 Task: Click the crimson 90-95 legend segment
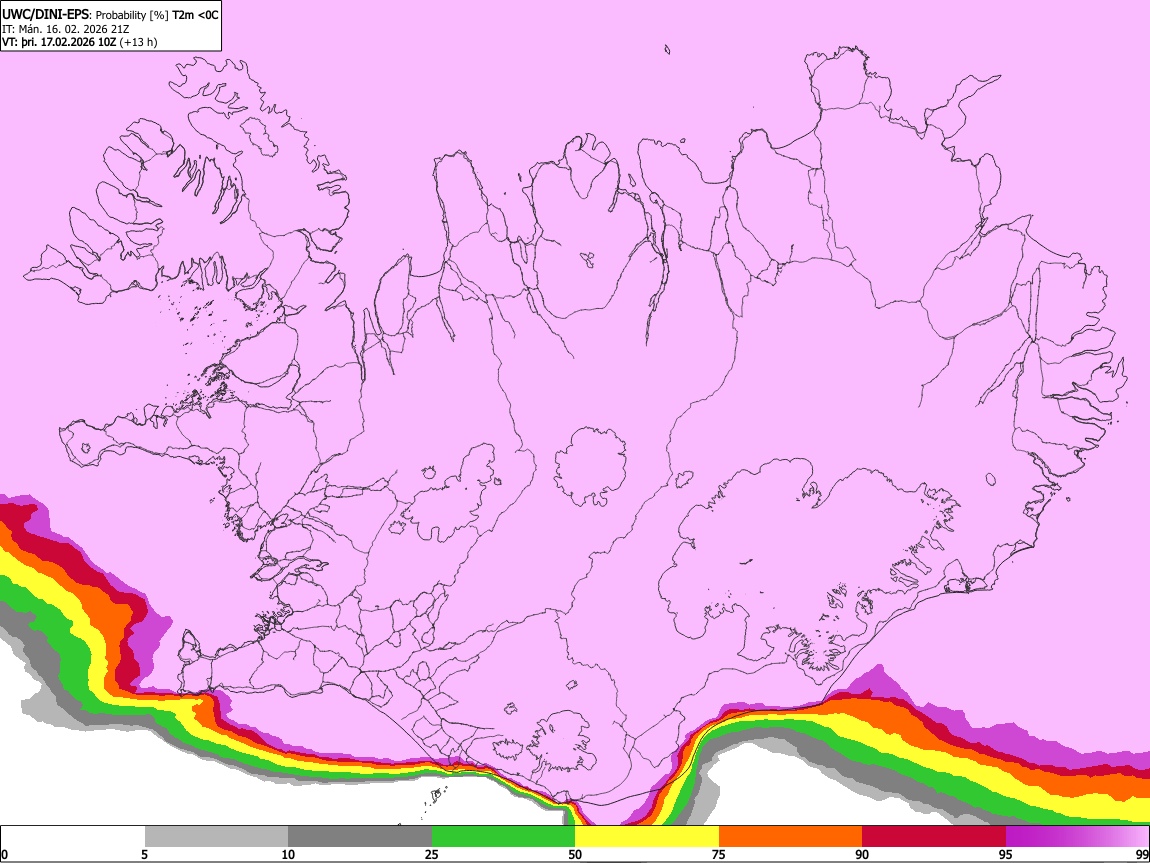point(934,837)
